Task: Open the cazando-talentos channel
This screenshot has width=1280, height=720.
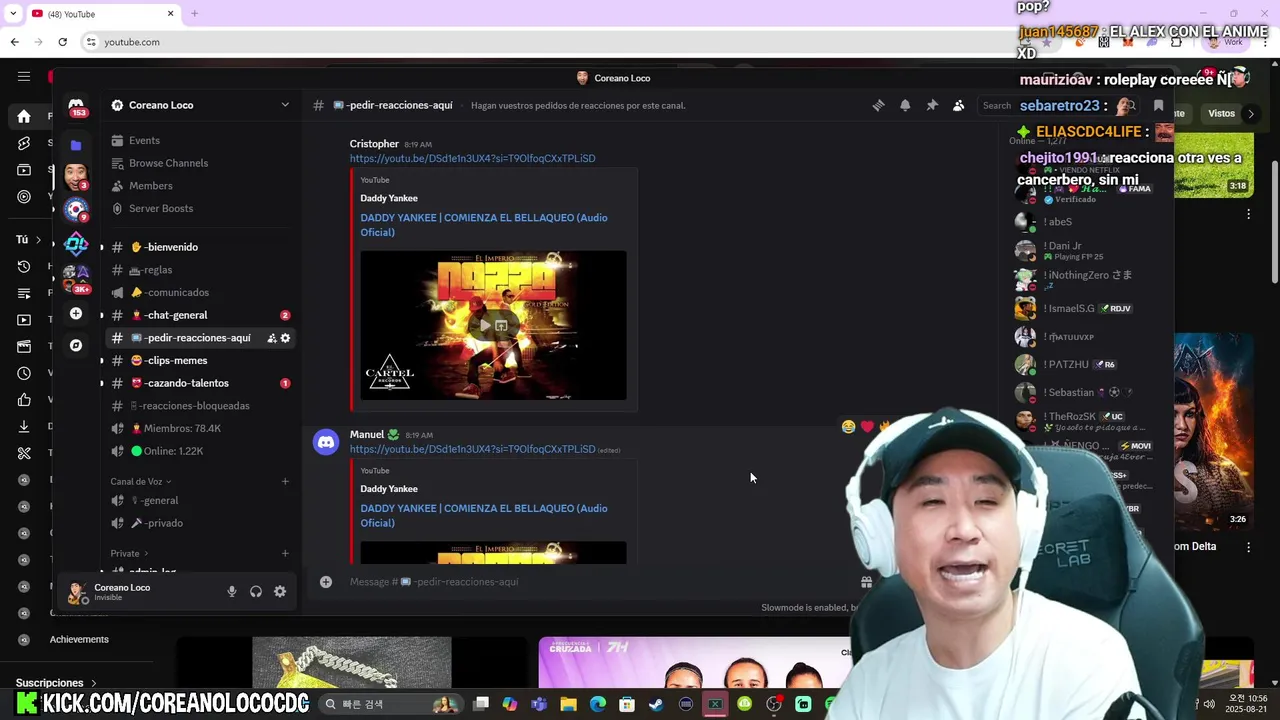Action: [200, 383]
